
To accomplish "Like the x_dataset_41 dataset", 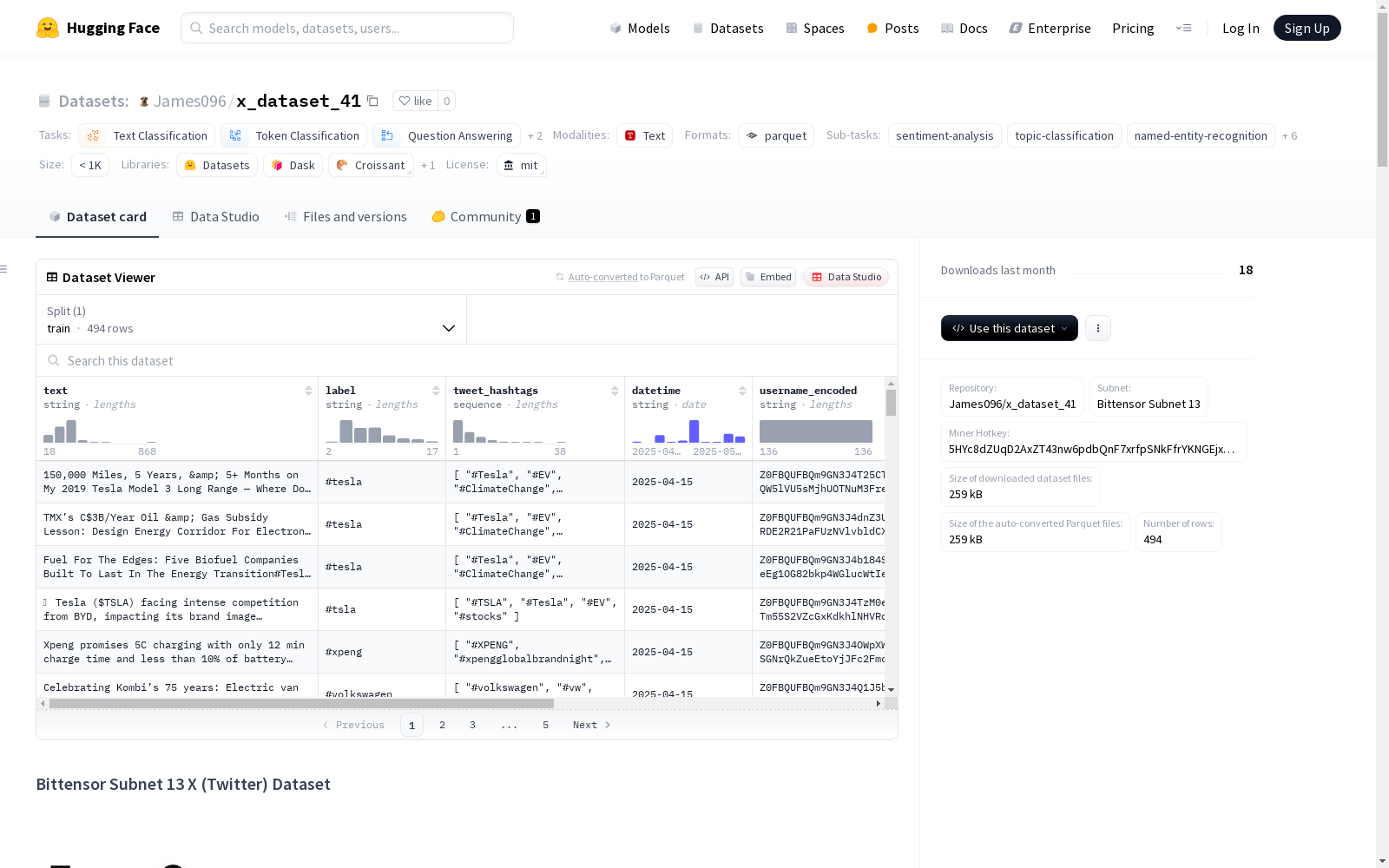I will (x=416, y=101).
